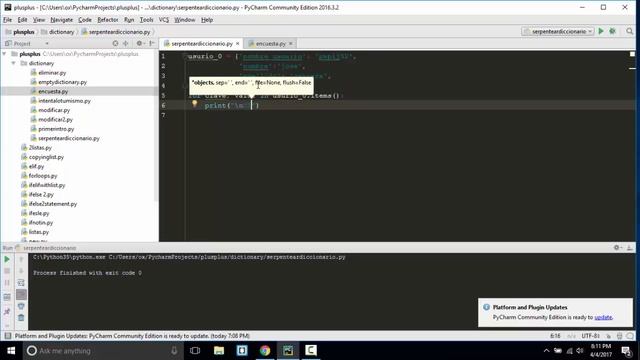Click the inspector (hector) icon in status bar
The image size is (640, 360).
click(619, 336)
